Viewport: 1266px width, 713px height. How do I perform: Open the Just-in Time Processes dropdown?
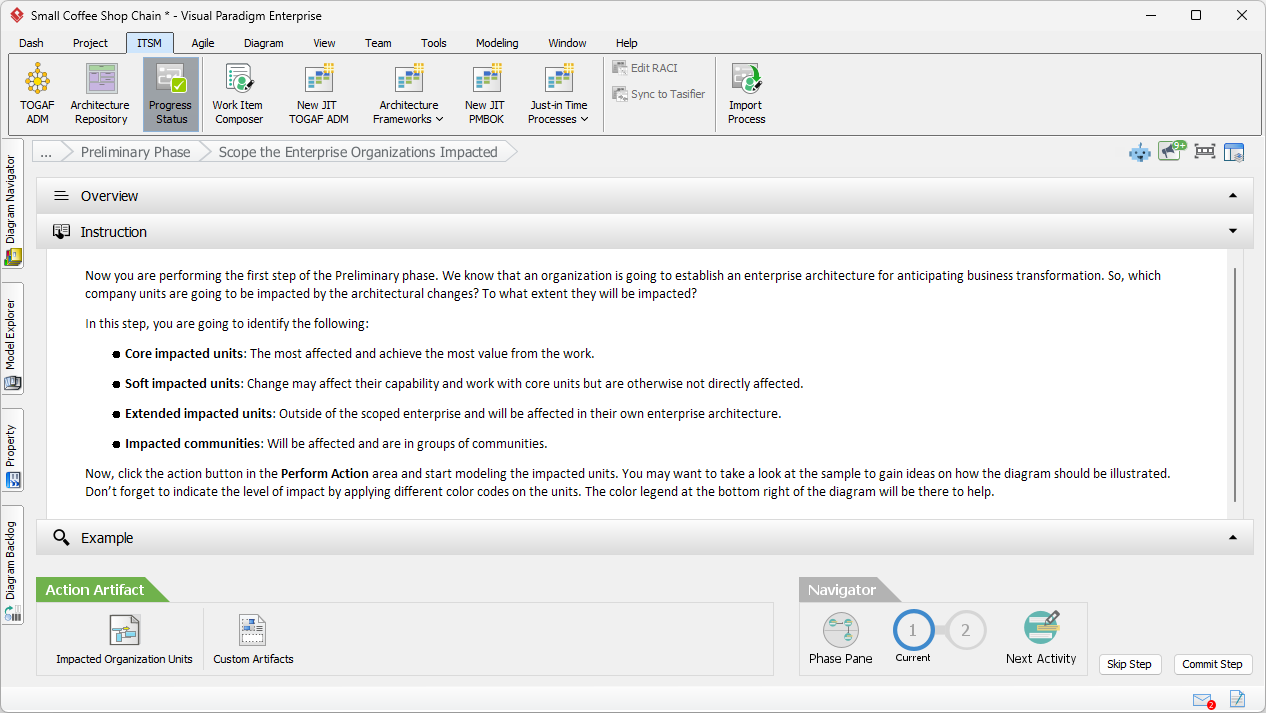point(558,93)
